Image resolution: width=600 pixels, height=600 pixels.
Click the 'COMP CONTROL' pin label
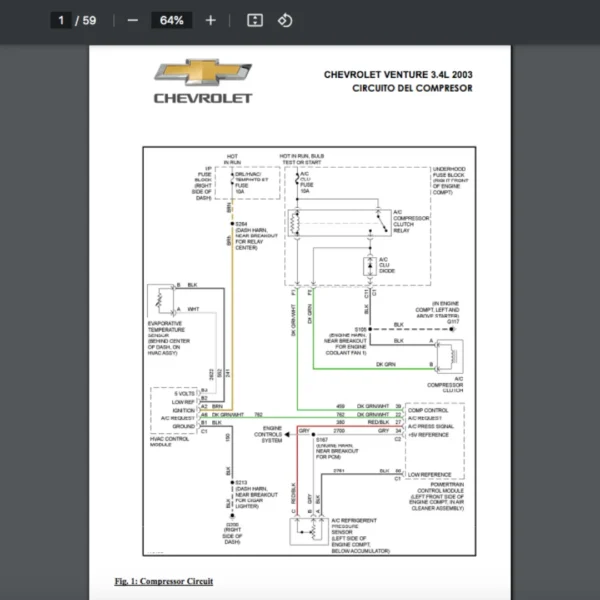428,410
